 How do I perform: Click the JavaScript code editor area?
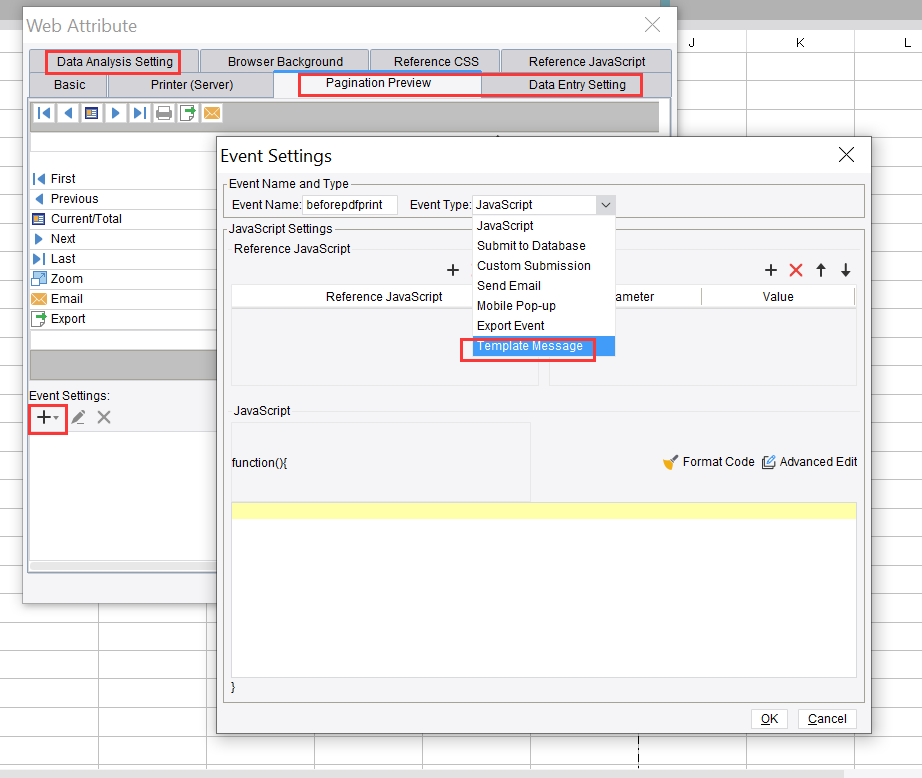click(544, 590)
